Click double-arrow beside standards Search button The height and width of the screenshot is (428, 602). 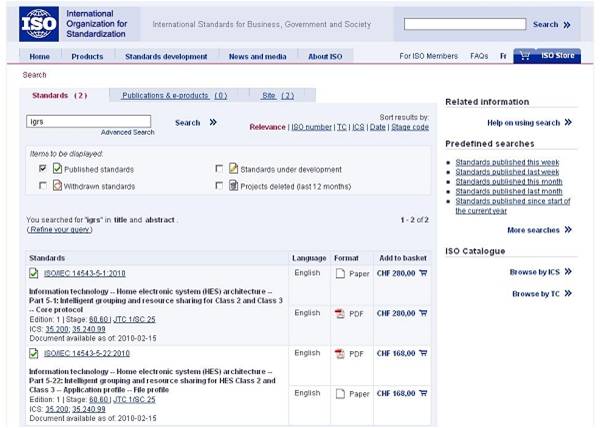213,122
